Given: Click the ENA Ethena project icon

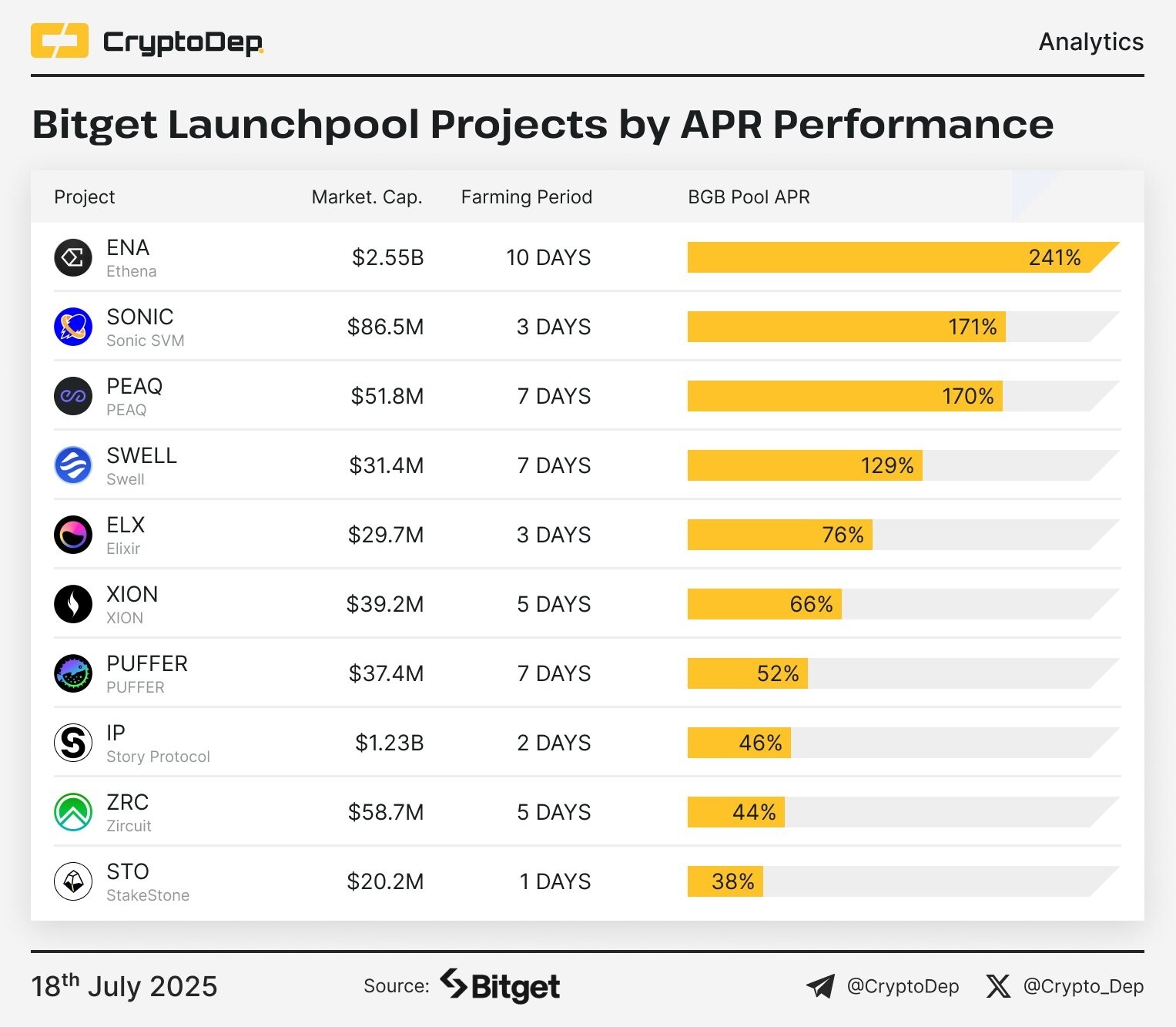Looking at the screenshot, I should pyautogui.click(x=73, y=257).
